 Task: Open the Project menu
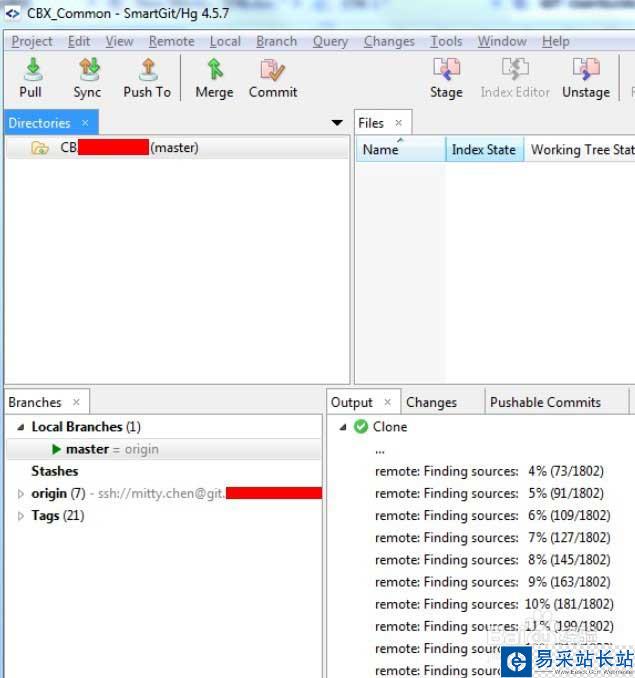point(32,42)
